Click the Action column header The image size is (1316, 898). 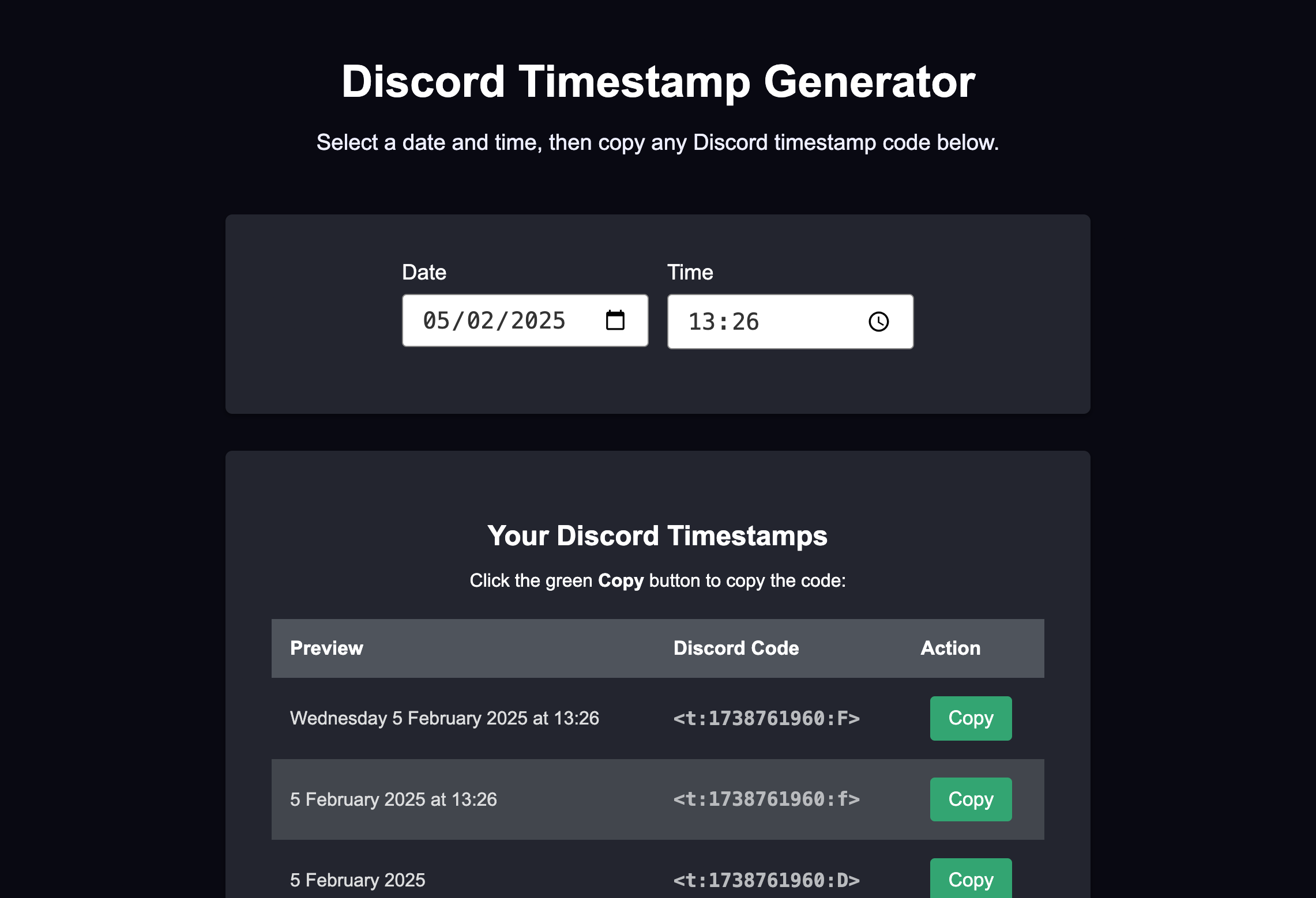(950, 648)
